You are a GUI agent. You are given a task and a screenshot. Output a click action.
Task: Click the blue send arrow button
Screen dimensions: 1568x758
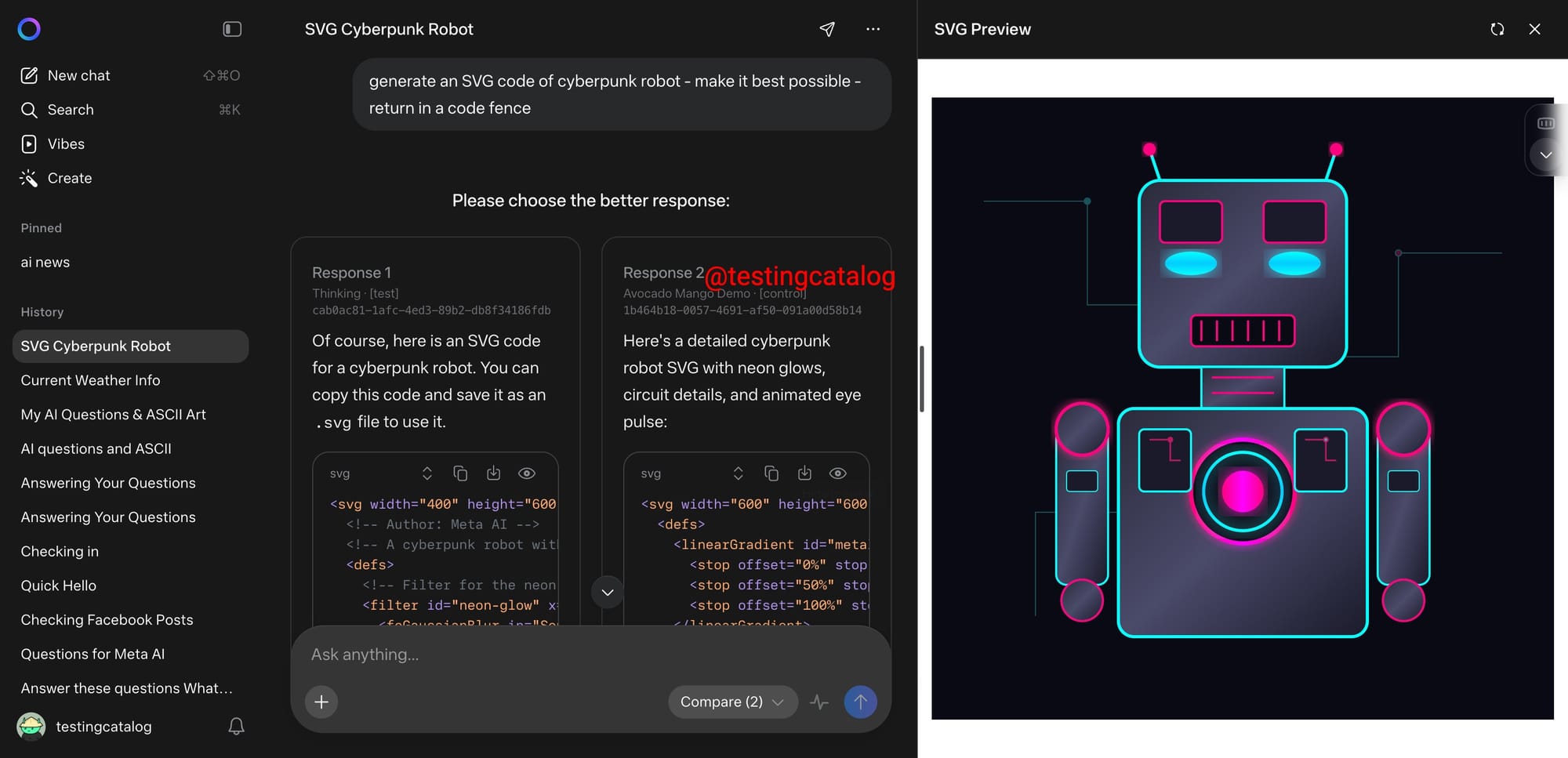pos(860,702)
